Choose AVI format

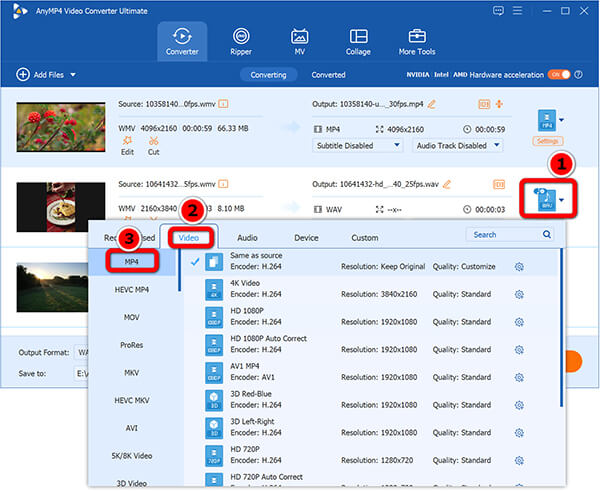[131, 428]
